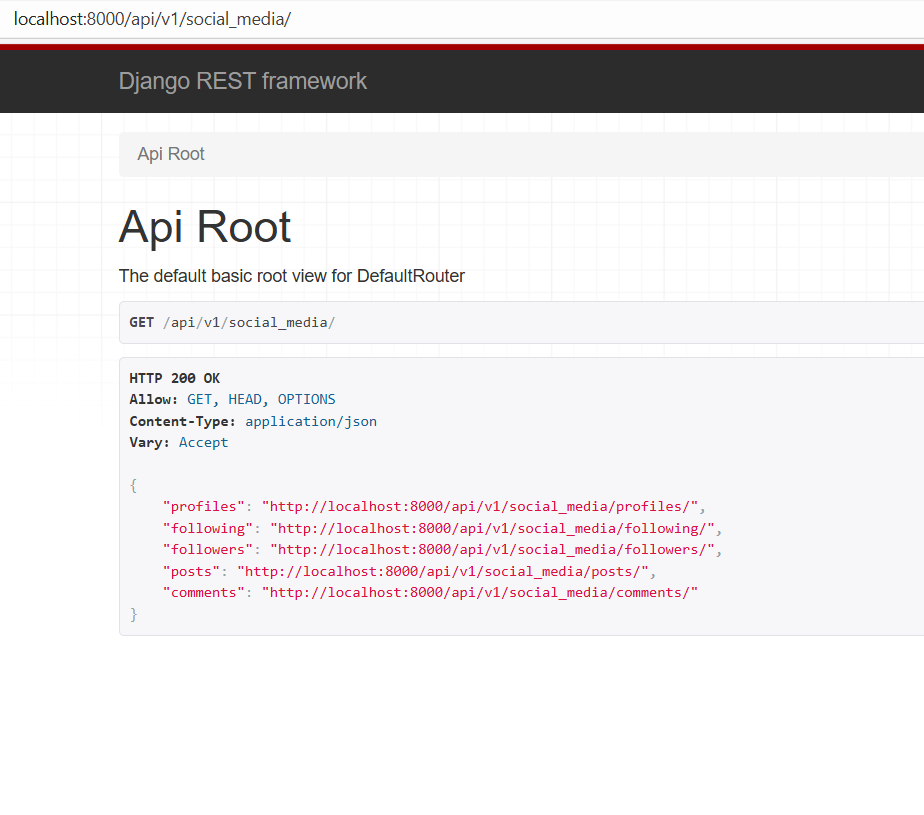Click the closing JSON brace

(134, 614)
